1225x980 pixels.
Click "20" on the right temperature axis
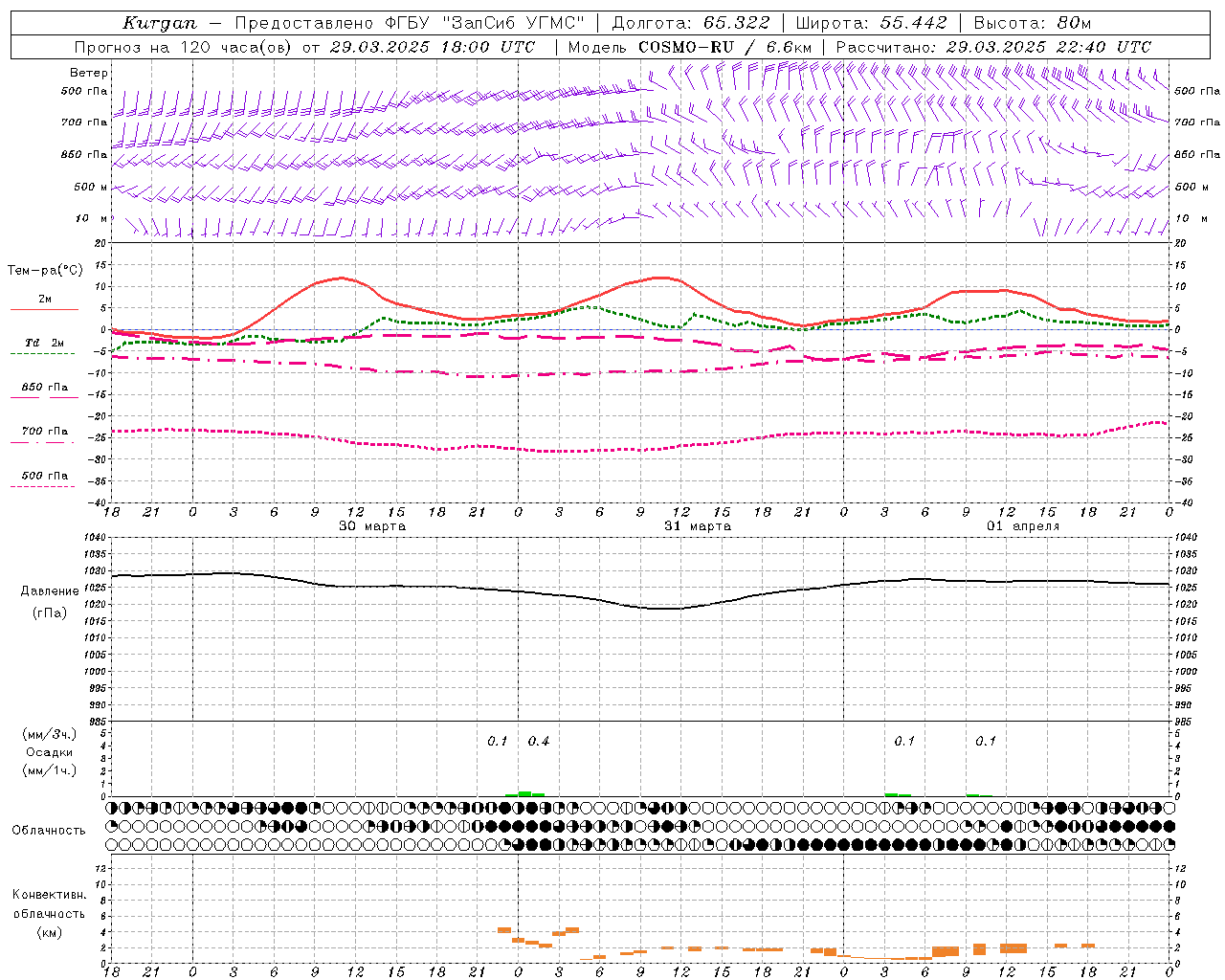pos(1181,243)
